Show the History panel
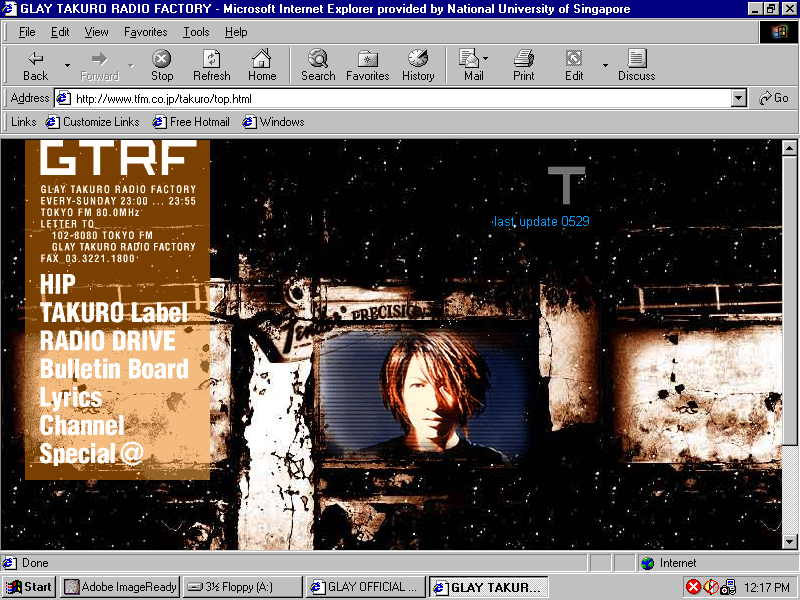Image resolution: width=800 pixels, height=600 pixels. [x=418, y=65]
